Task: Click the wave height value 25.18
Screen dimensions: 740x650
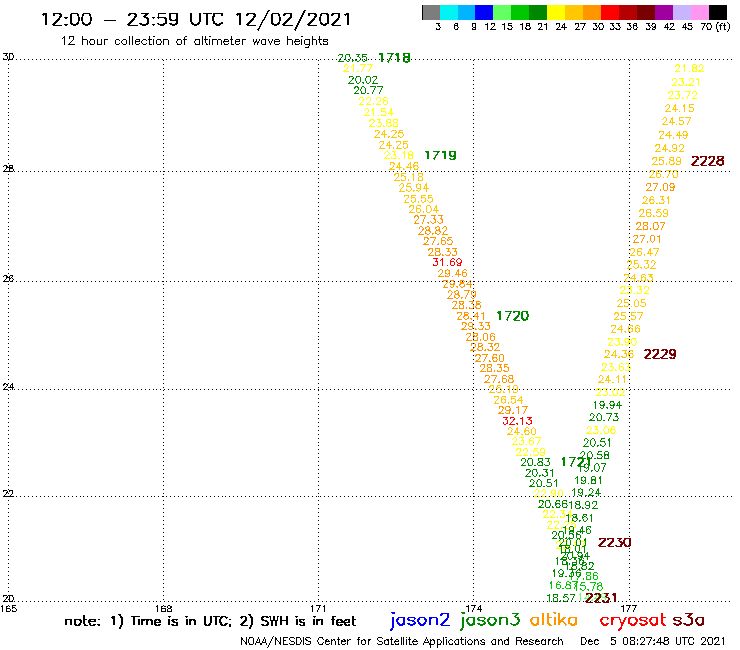Action: click(408, 177)
